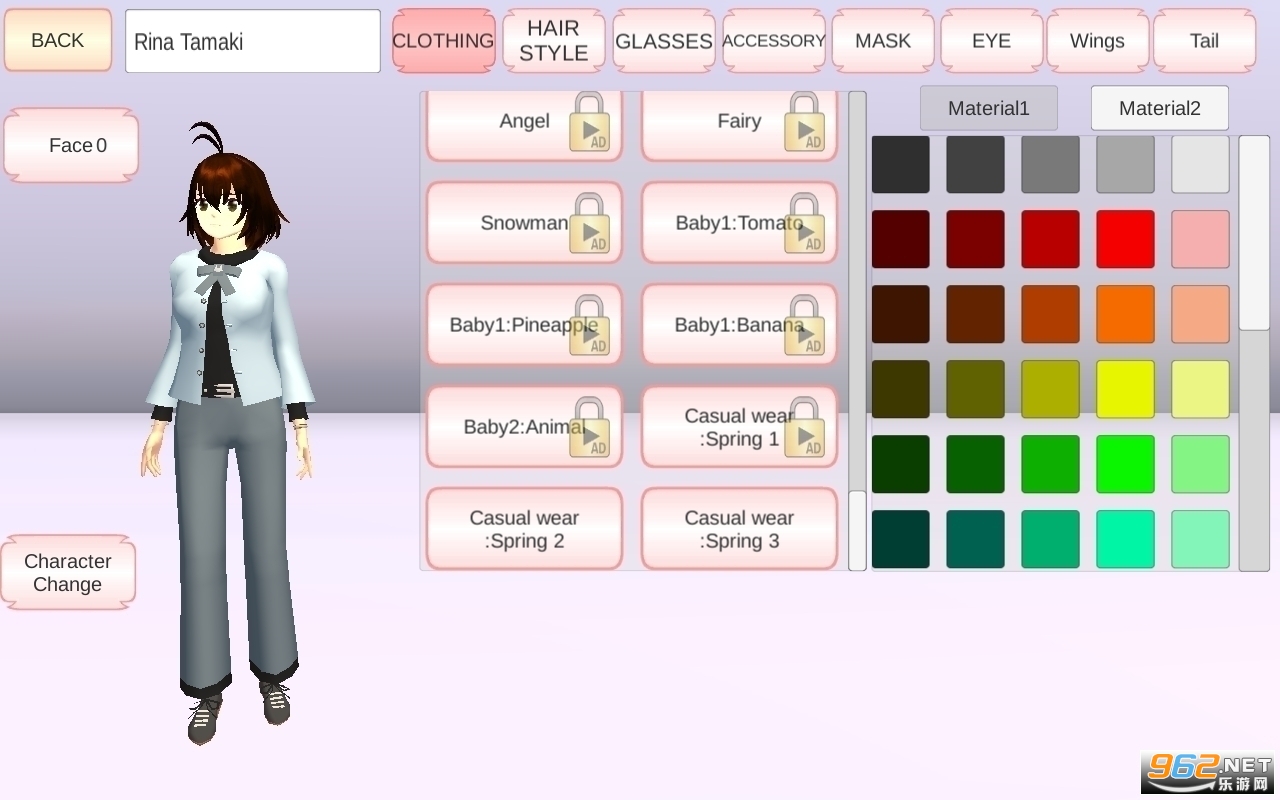The width and height of the screenshot is (1280, 800).
Task: Open the Wings category tab
Action: click(x=1097, y=41)
